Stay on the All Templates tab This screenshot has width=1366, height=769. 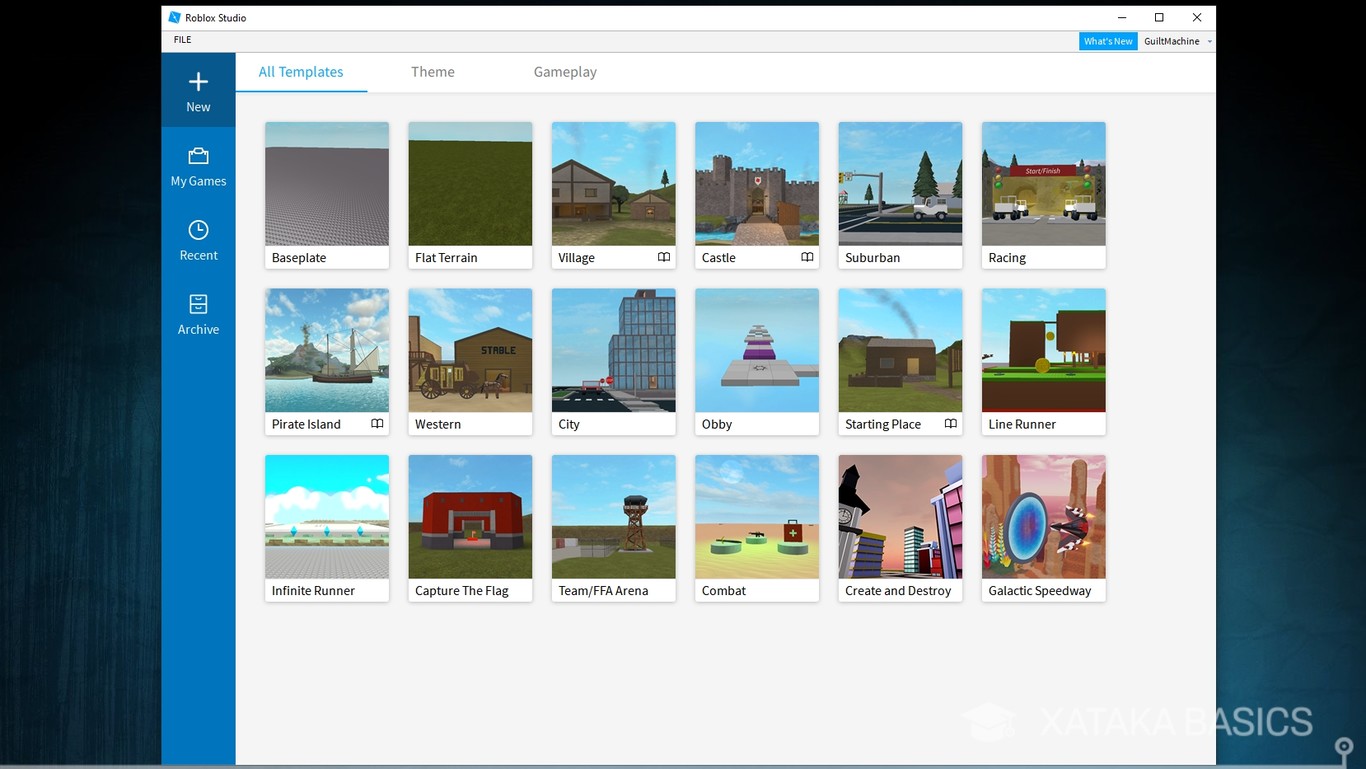click(x=300, y=71)
